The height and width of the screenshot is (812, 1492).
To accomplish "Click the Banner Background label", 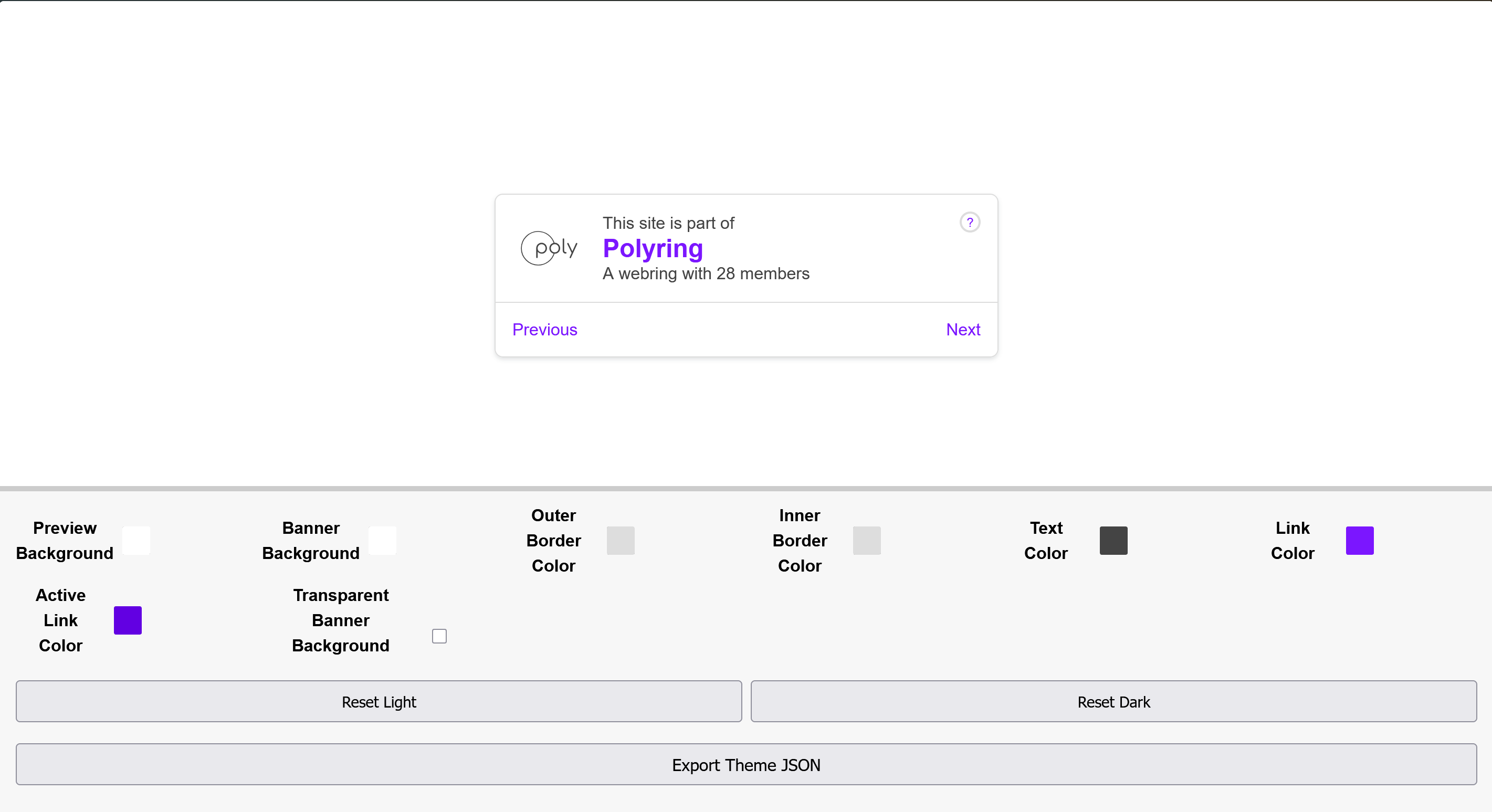I will coord(311,540).
